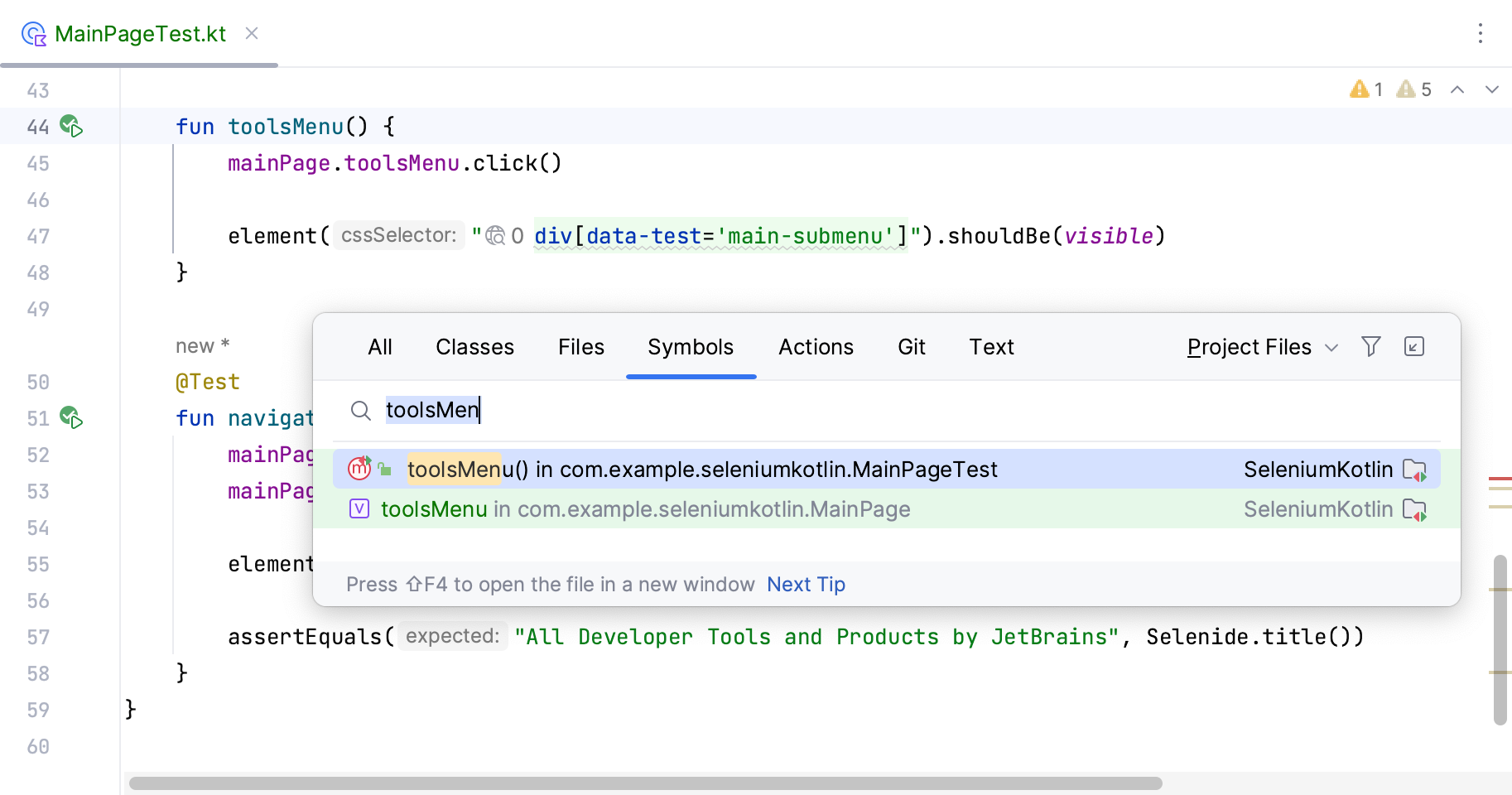1512x795 pixels.
Task: Open results in Find tool window
Action: tap(1413, 346)
